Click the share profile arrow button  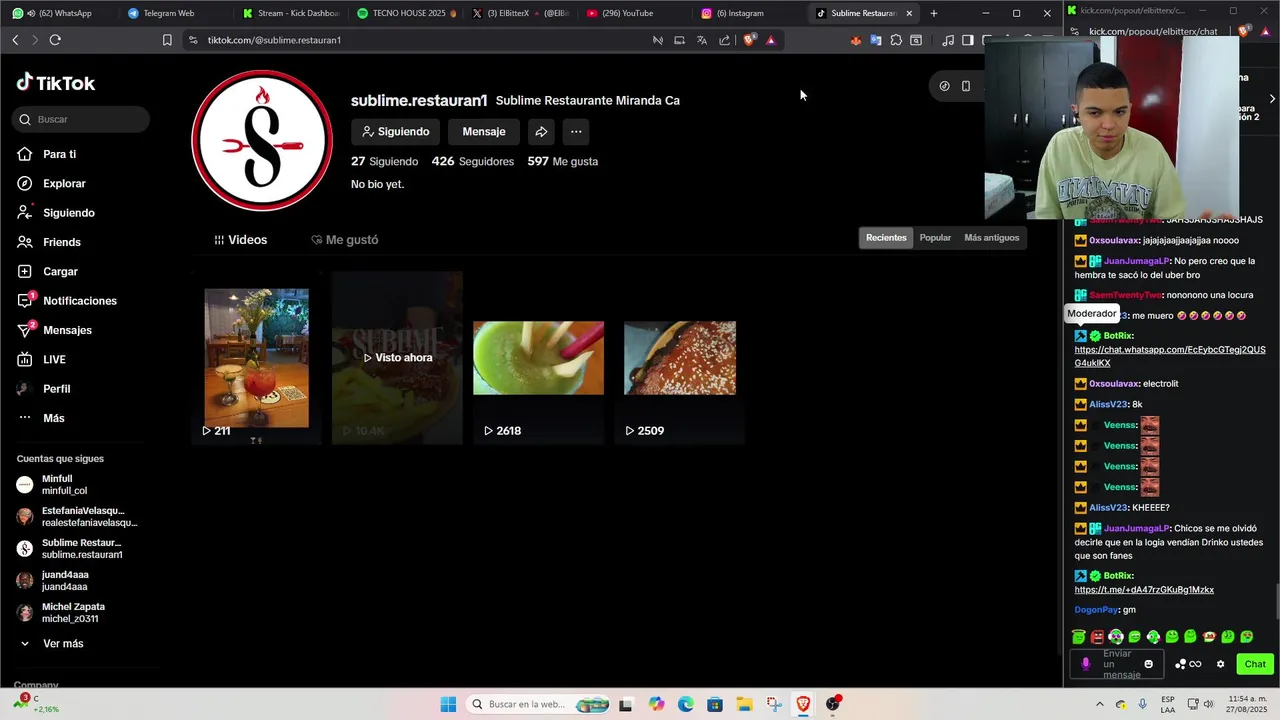click(x=541, y=131)
